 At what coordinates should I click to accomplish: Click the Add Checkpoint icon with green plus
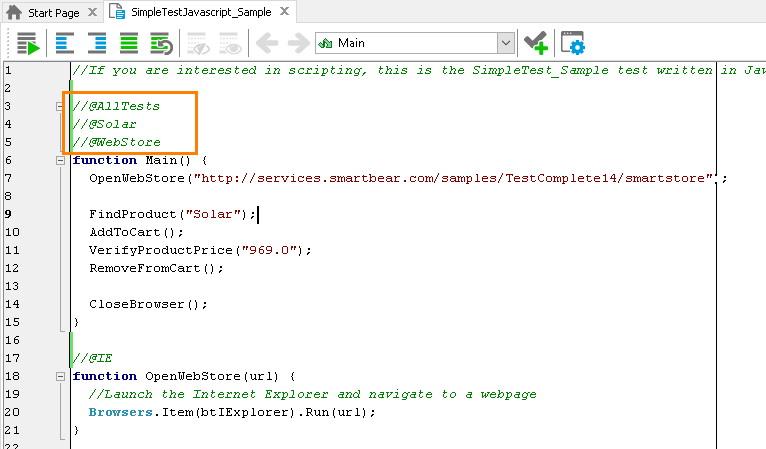pyautogui.click(x=535, y=43)
